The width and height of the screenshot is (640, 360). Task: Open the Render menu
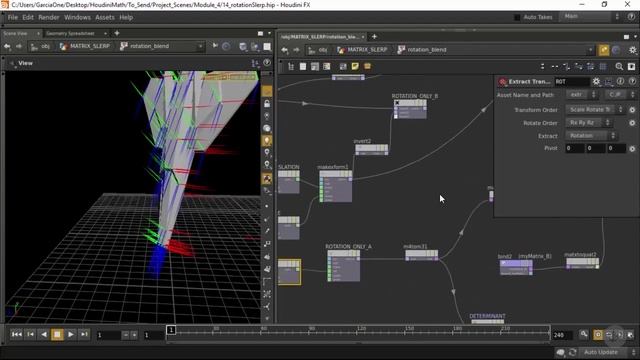point(49,17)
